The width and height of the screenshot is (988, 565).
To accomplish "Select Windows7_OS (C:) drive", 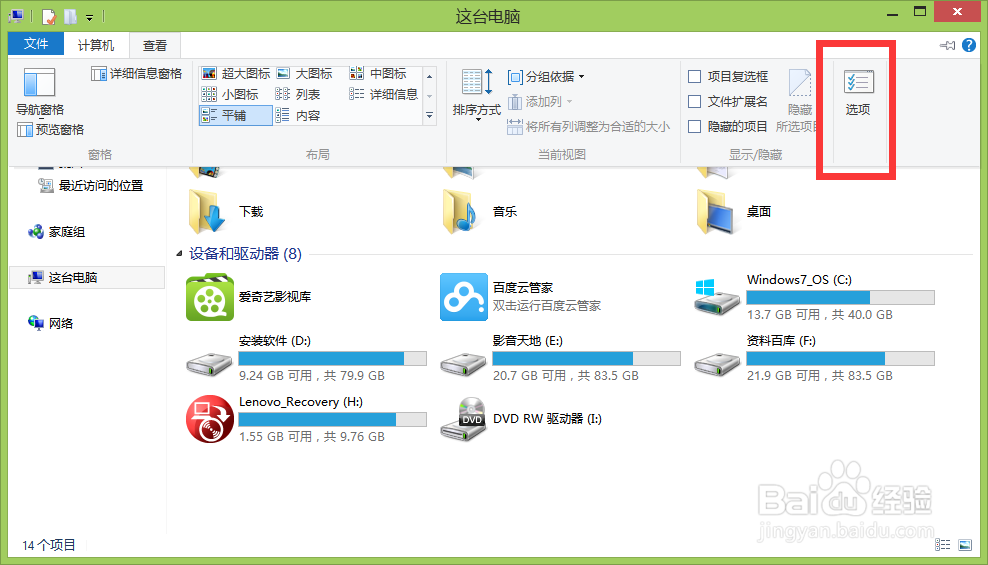I will point(815,297).
